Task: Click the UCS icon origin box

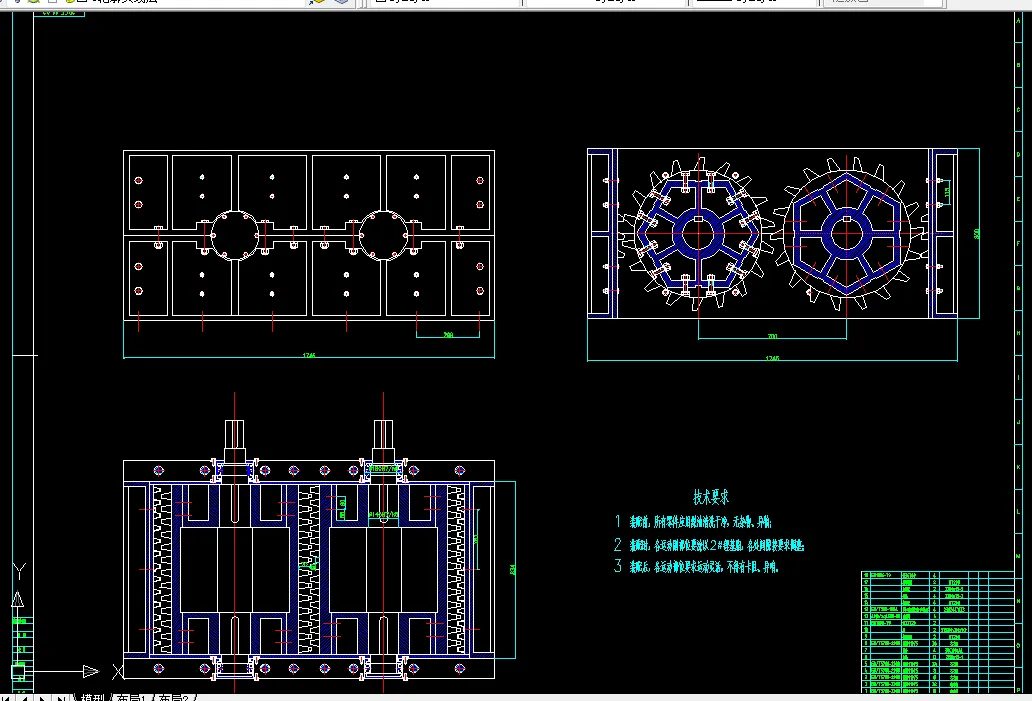Action: click(18, 672)
